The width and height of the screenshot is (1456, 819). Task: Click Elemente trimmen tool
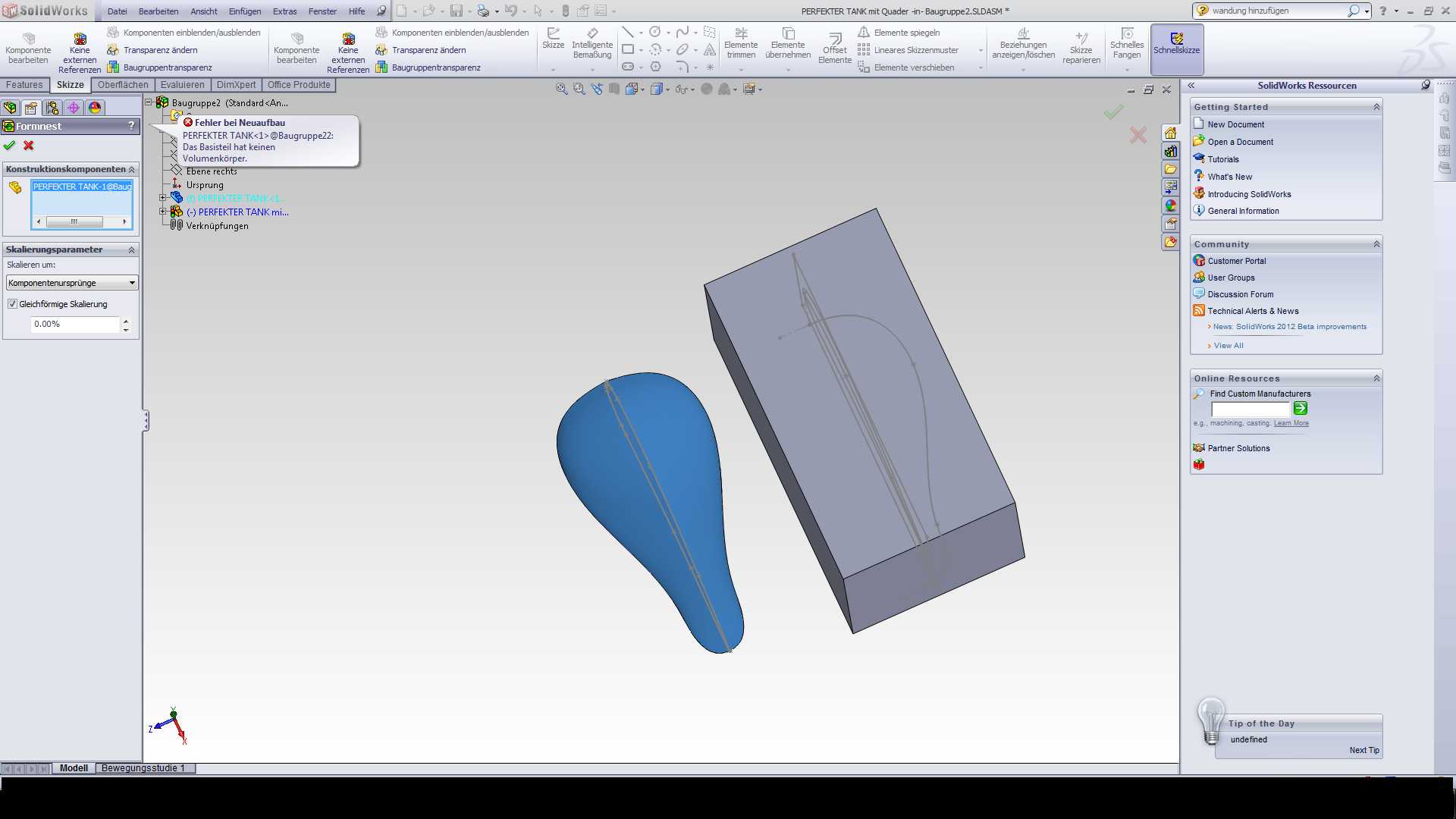[741, 43]
